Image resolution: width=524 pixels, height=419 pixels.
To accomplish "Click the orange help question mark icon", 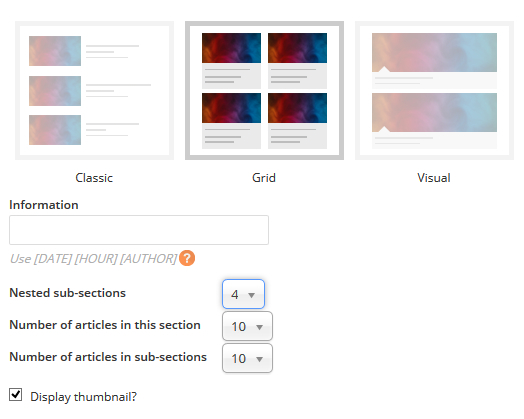I will coord(187,258).
